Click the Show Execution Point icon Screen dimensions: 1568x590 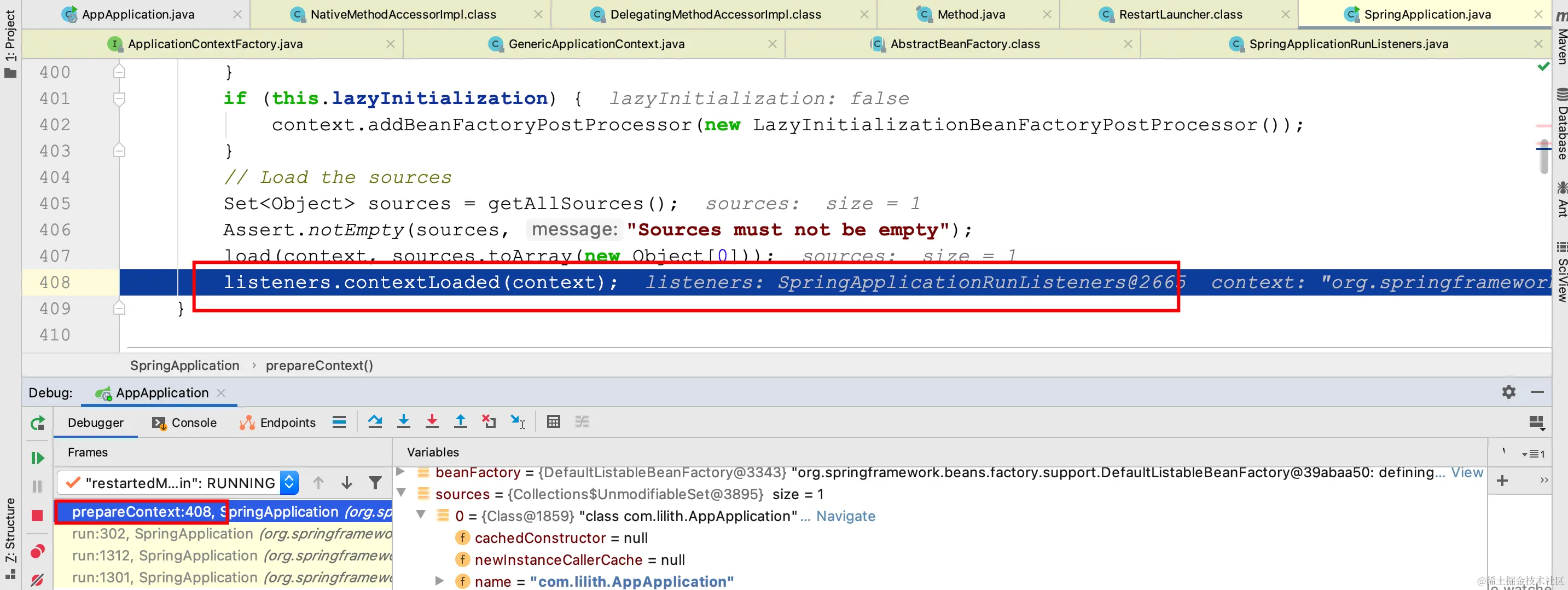coord(339,422)
